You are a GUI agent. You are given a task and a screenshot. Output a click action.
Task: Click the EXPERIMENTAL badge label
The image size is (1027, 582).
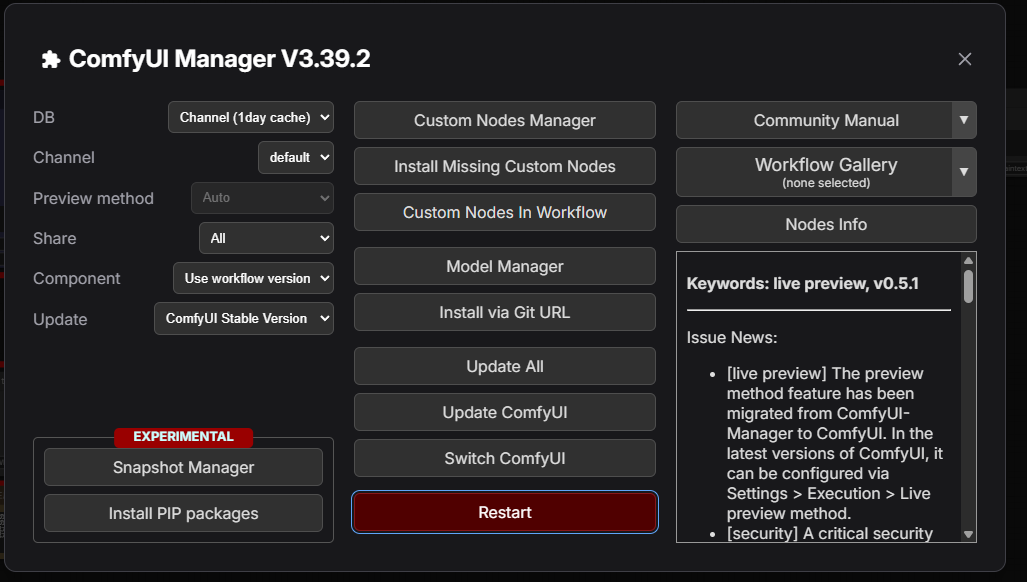point(183,437)
